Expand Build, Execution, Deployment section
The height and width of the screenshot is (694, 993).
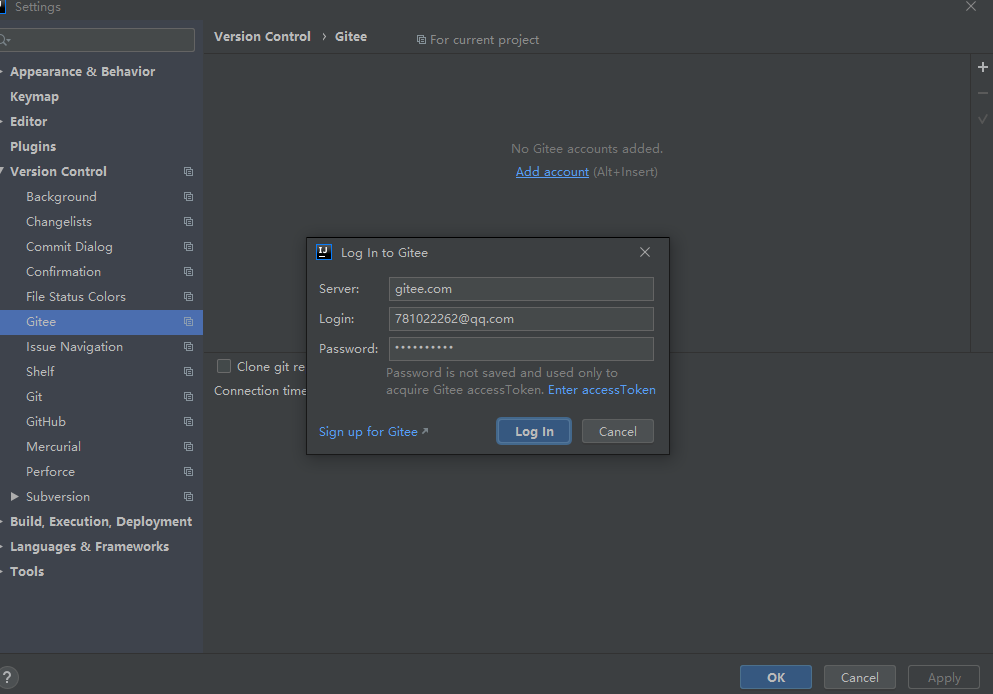[2, 522]
